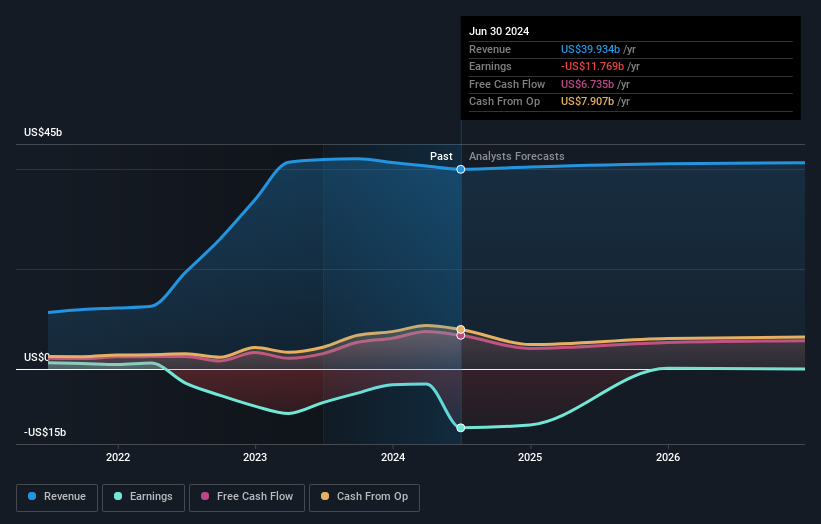Click the 2026 x-axis label
This screenshot has width=821, height=524.
point(668,457)
